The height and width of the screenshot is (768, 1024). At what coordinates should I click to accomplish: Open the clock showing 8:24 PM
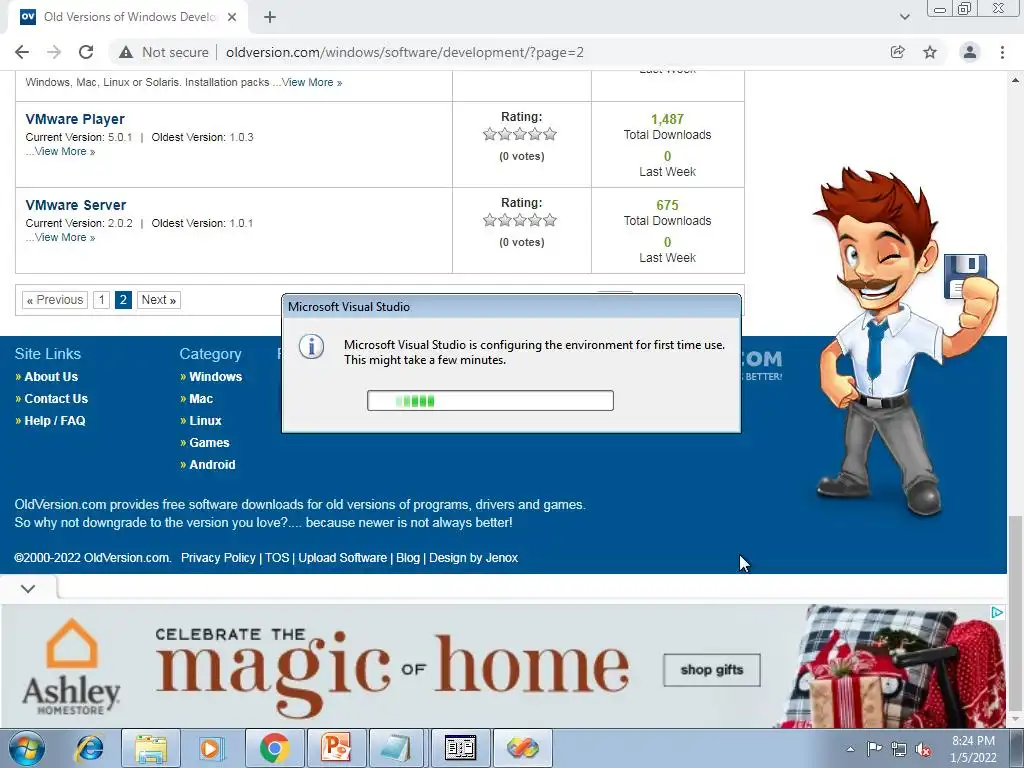[973, 749]
